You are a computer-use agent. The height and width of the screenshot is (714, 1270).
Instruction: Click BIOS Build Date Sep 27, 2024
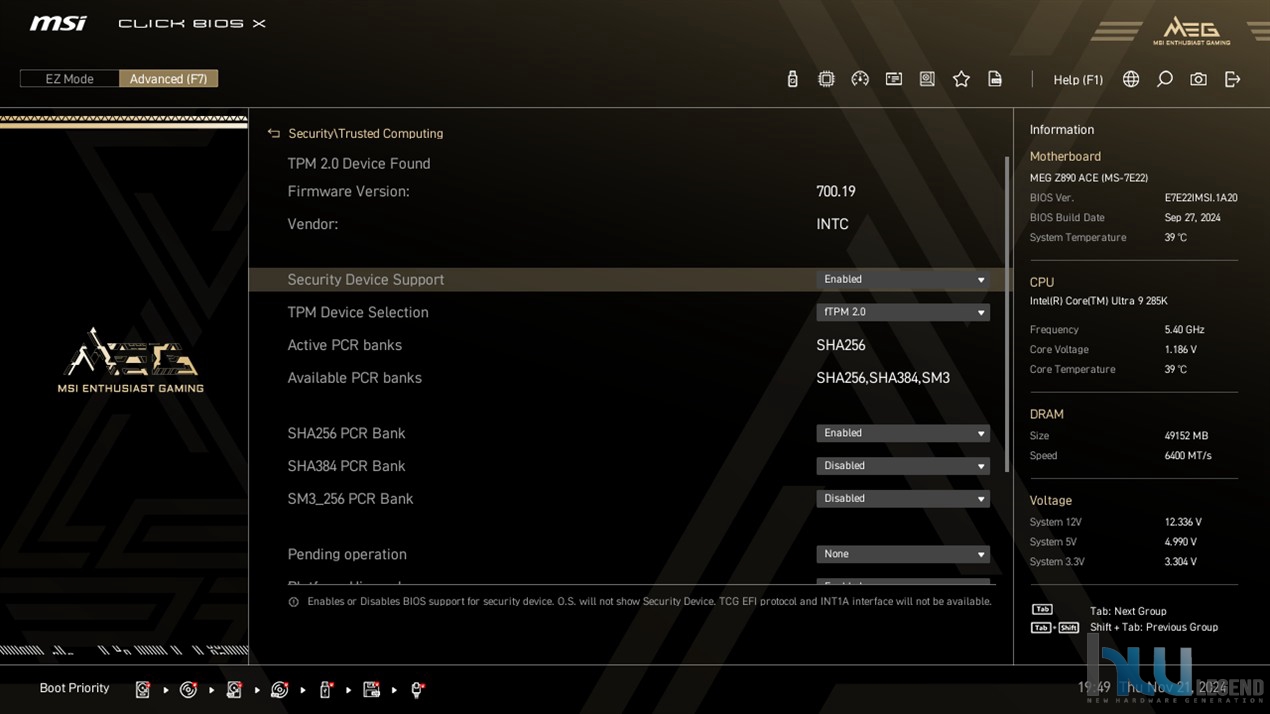pos(1192,217)
